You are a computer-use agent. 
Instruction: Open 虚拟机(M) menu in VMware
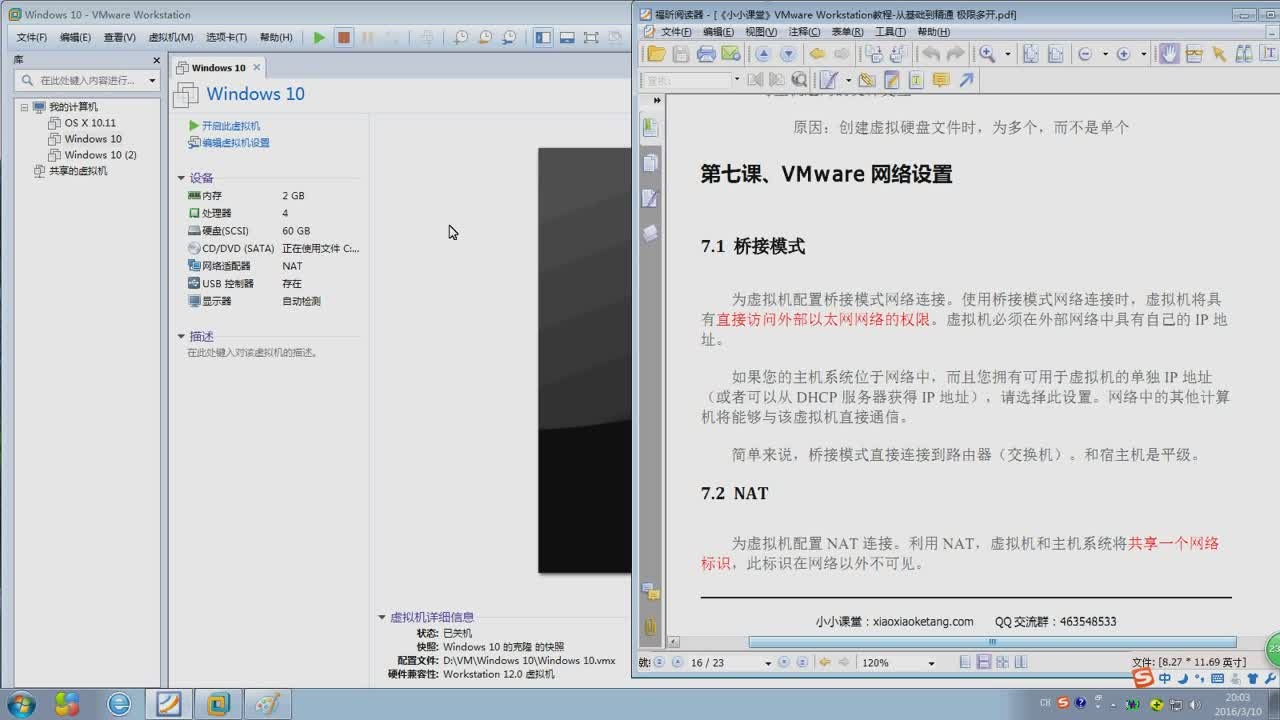(x=170, y=37)
